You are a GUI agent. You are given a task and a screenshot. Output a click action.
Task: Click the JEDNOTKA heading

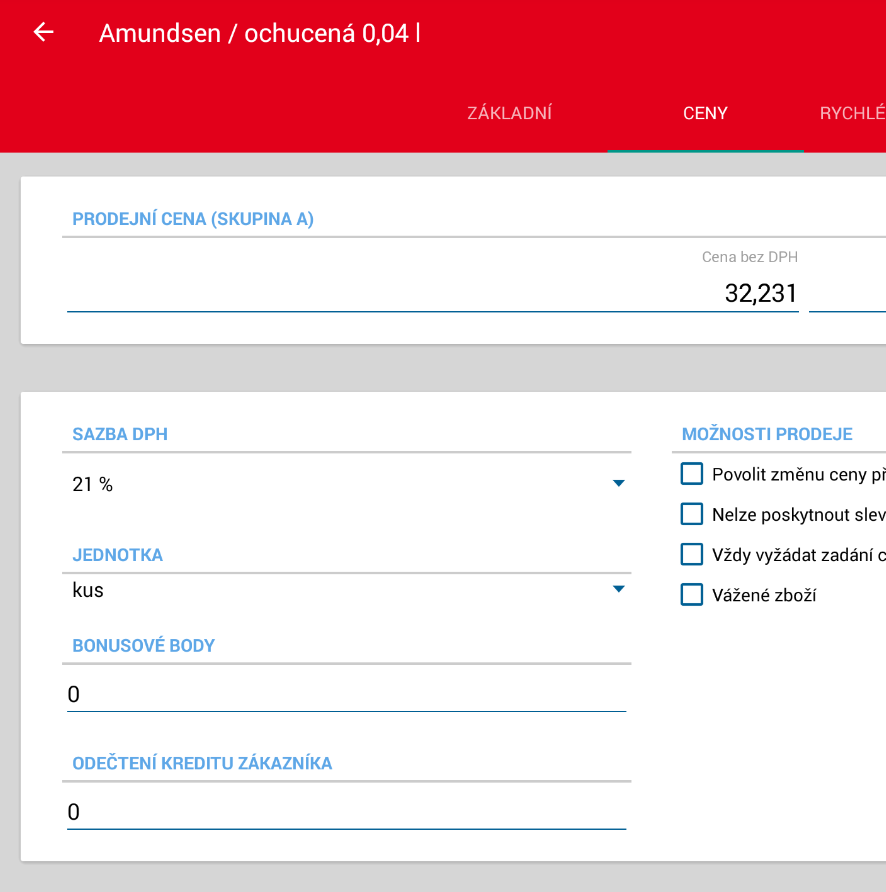pyautogui.click(x=118, y=555)
